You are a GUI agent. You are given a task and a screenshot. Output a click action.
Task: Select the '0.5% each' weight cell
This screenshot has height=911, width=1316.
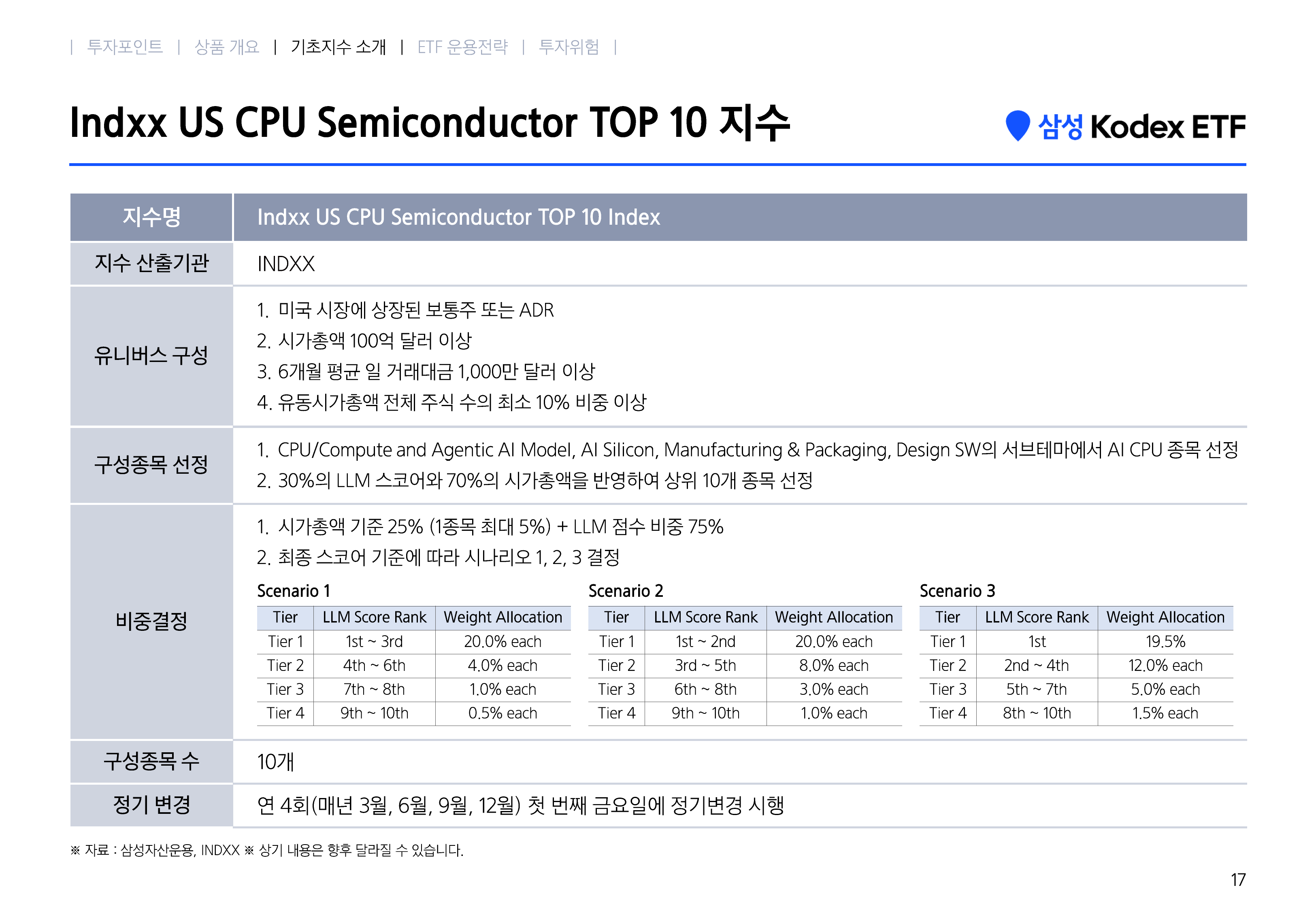click(503, 713)
